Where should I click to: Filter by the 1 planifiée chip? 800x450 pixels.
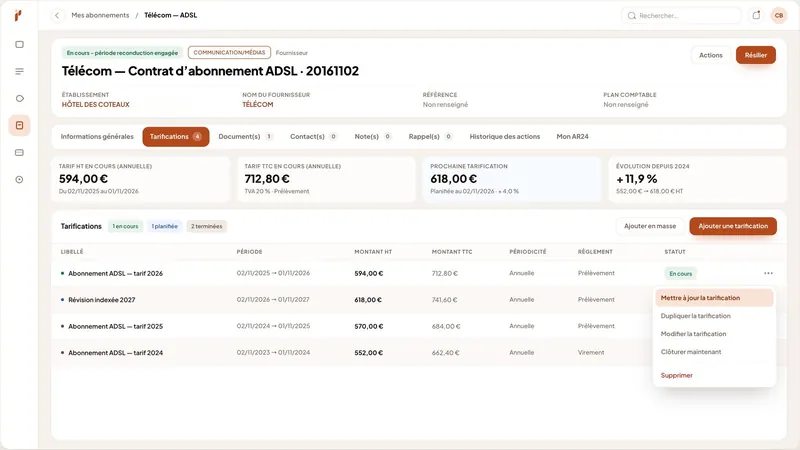(164, 227)
